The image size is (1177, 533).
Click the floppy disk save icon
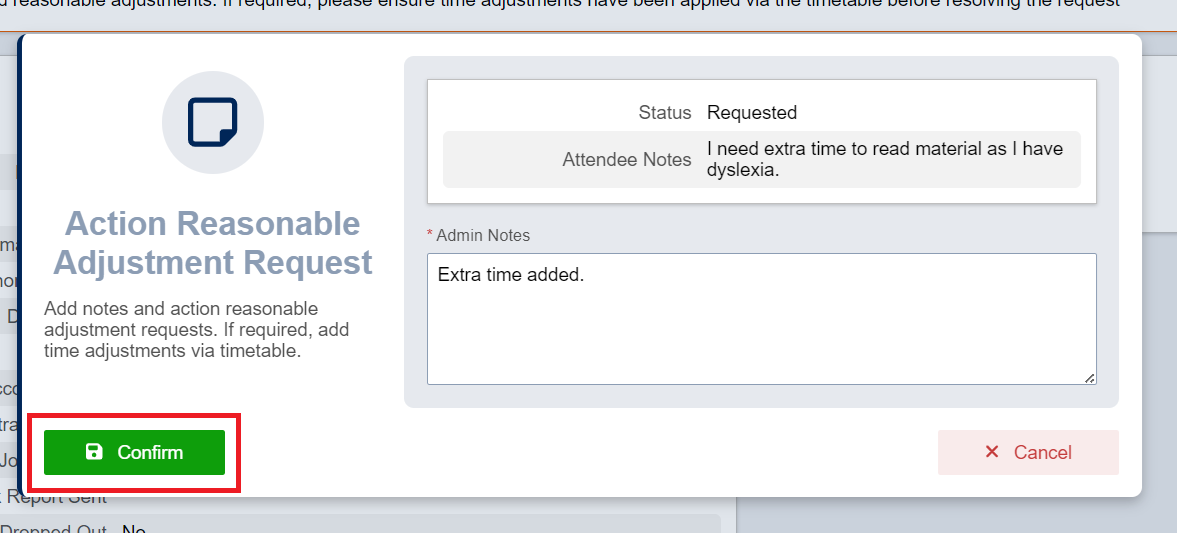pyautogui.click(x=94, y=452)
